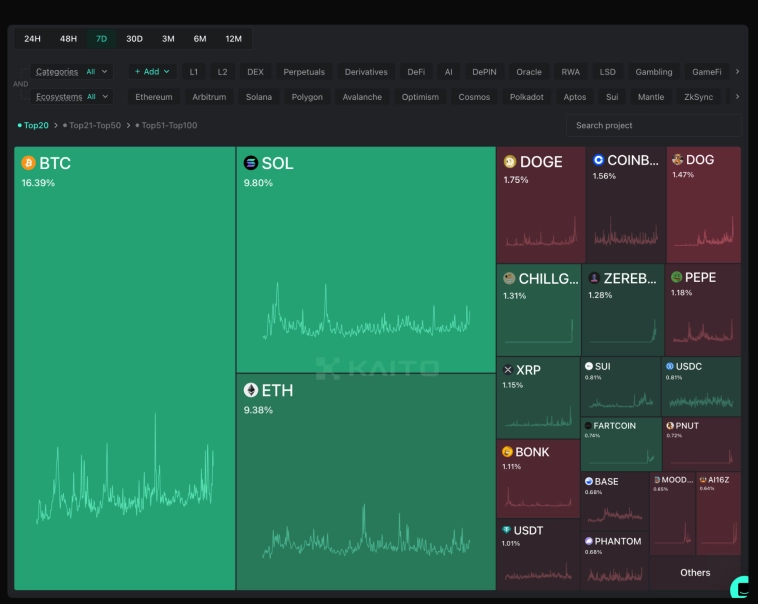
Task: Click the Bitcoin logo icon in BTC tile
Action: pyautogui.click(x=29, y=163)
